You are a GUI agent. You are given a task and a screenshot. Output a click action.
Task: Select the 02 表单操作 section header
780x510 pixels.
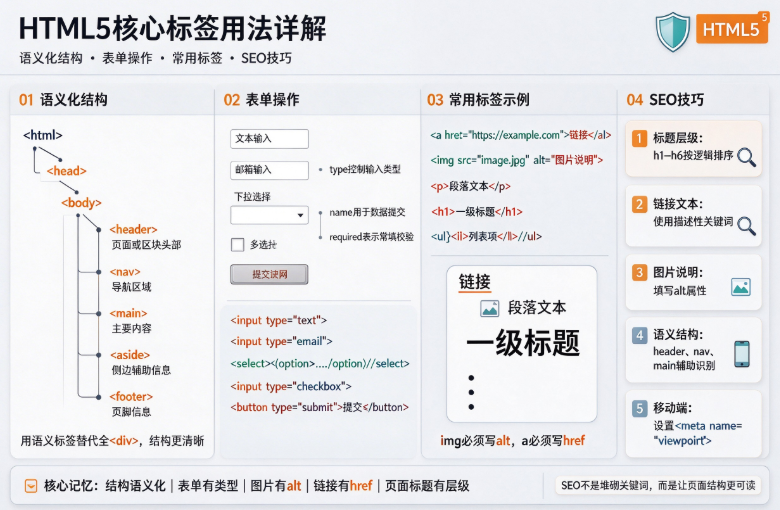[x=261, y=100]
